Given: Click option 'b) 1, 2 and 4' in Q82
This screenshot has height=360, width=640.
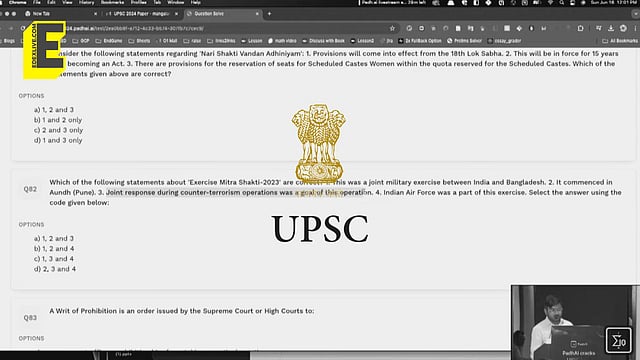Looking at the screenshot, I should (x=54, y=249).
